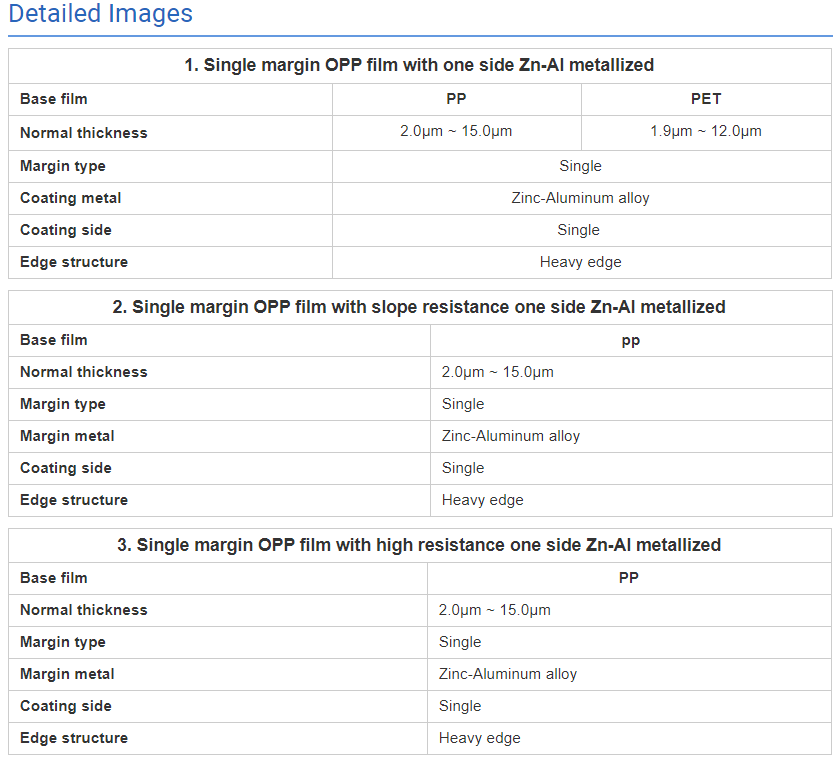Click the first table title about Zn-Al metallized film

419,65
